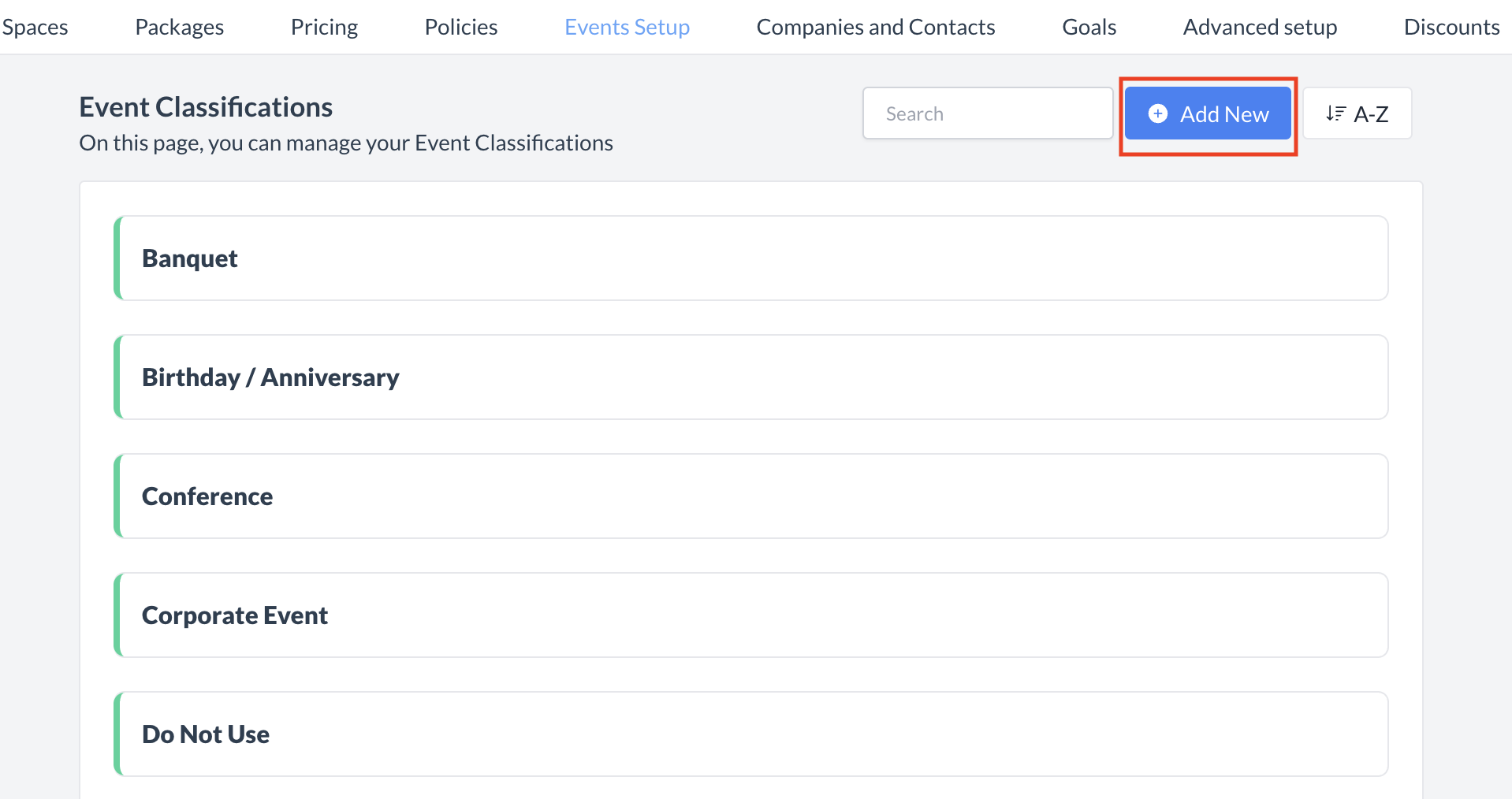The image size is (1512, 799).
Task: Navigate to the Discounts tab
Action: (x=1451, y=27)
